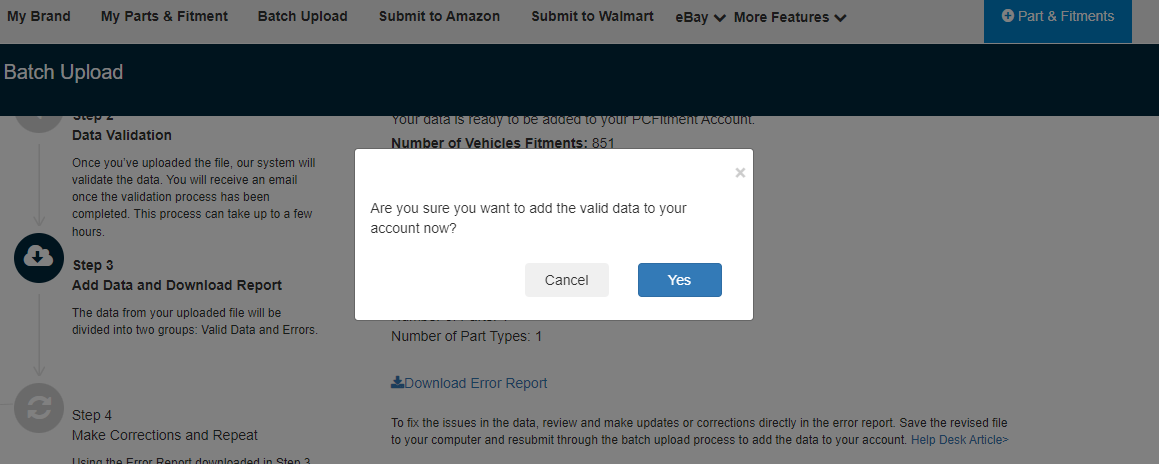
Task: Expand the eBay dropdown menu
Action: pyautogui.click(x=700, y=17)
